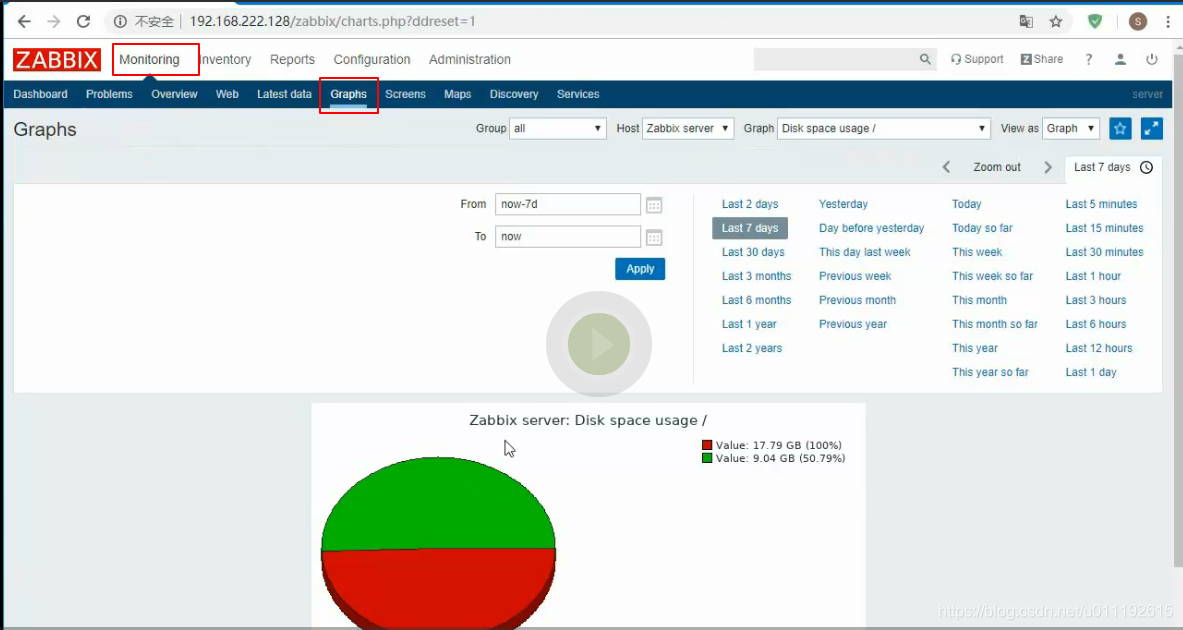This screenshot has width=1183, height=630.
Task: Click the browser address bar URL
Action: pos(332,21)
